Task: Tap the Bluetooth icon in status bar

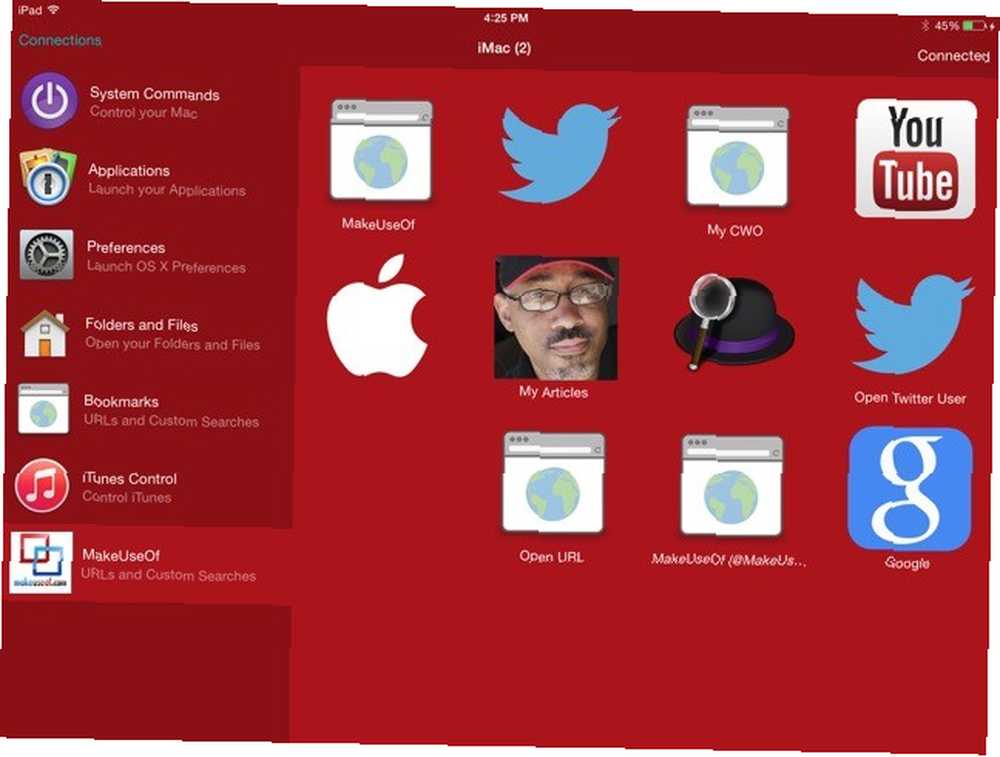Action: (925, 26)
